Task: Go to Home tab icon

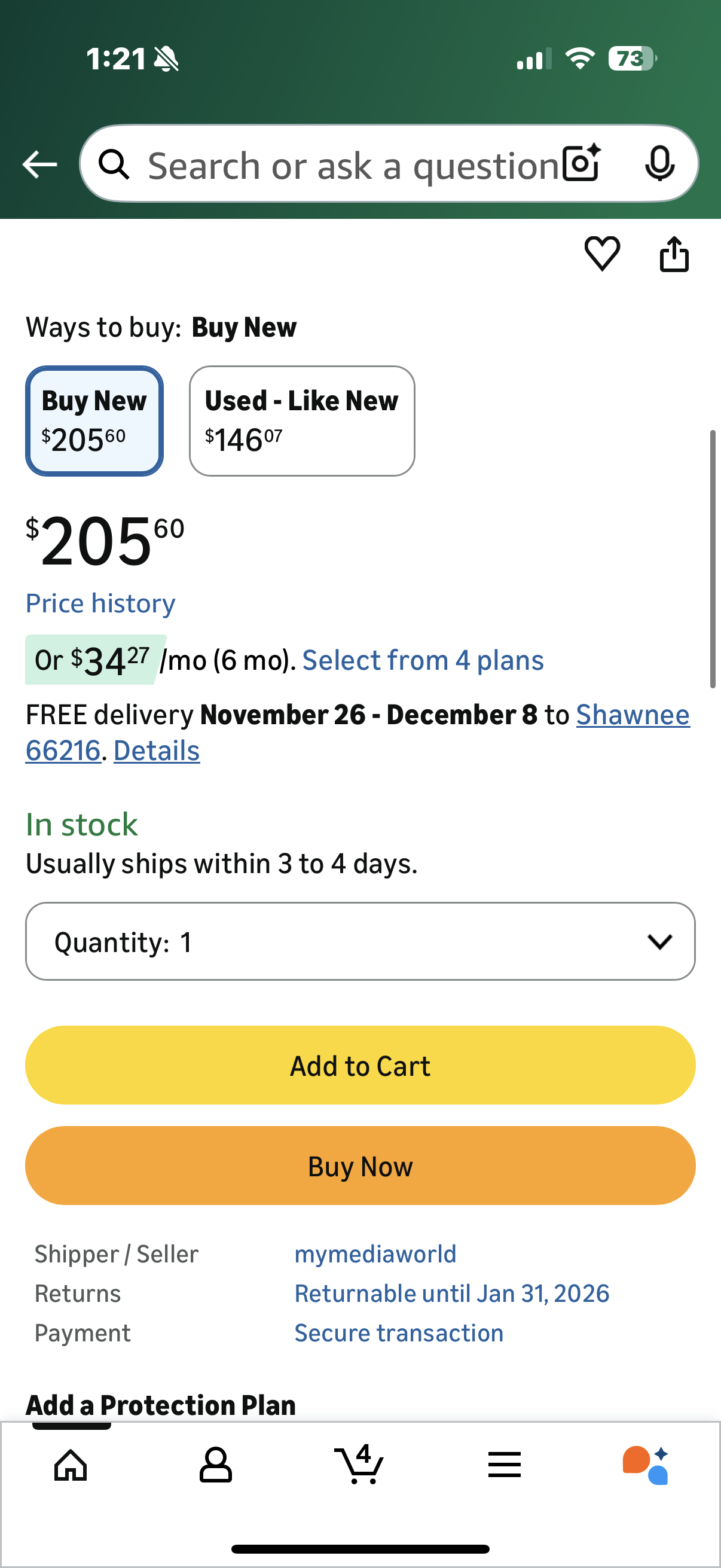Action: point(71,1465)
